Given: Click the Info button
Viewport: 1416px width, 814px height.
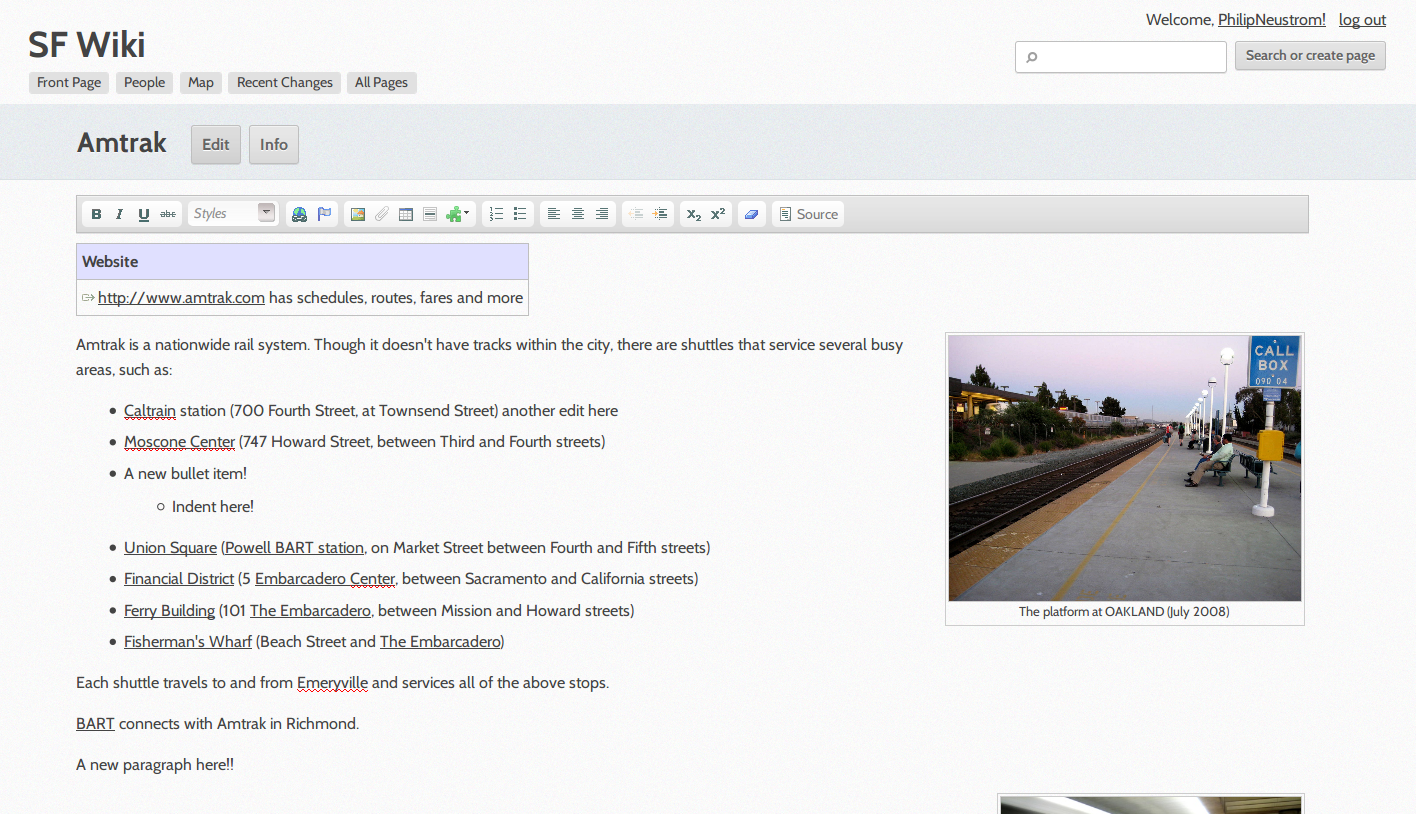Looking at the screenshot, I should click(274, 144).
